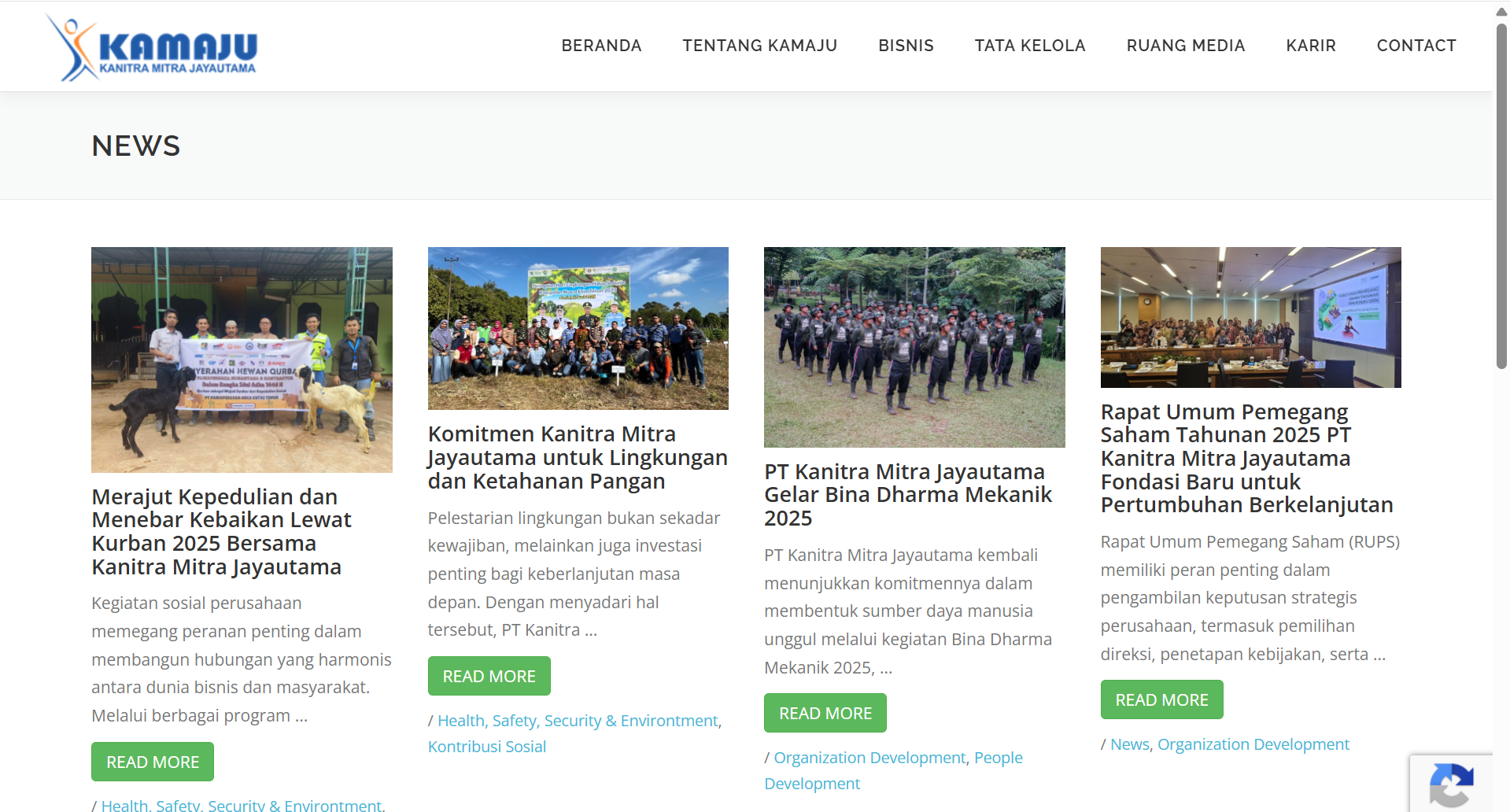The height and width of the screenshot is (812, 1510).
Task: Open the BERANDA menu item
Action: [x=601, y=46]
